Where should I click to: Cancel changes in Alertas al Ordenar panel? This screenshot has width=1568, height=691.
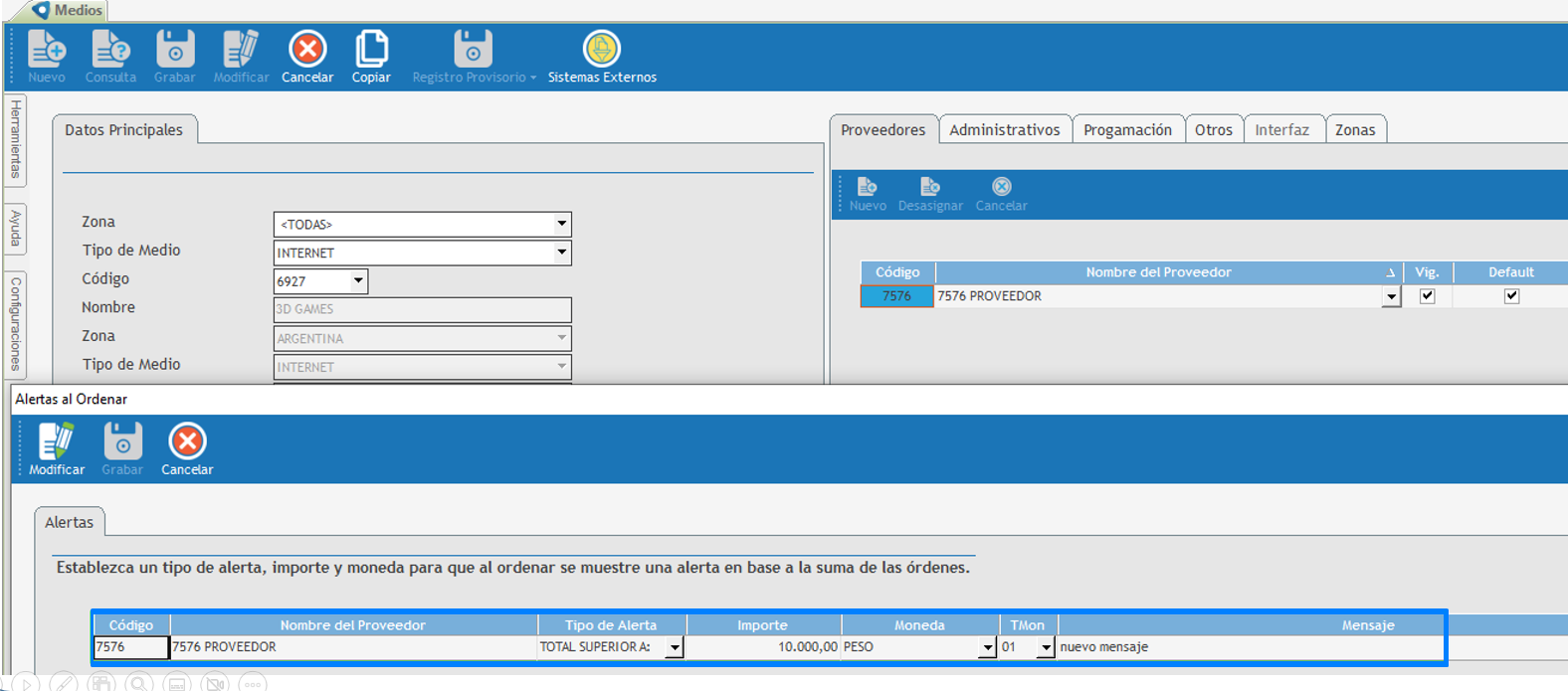pos(187,448)
